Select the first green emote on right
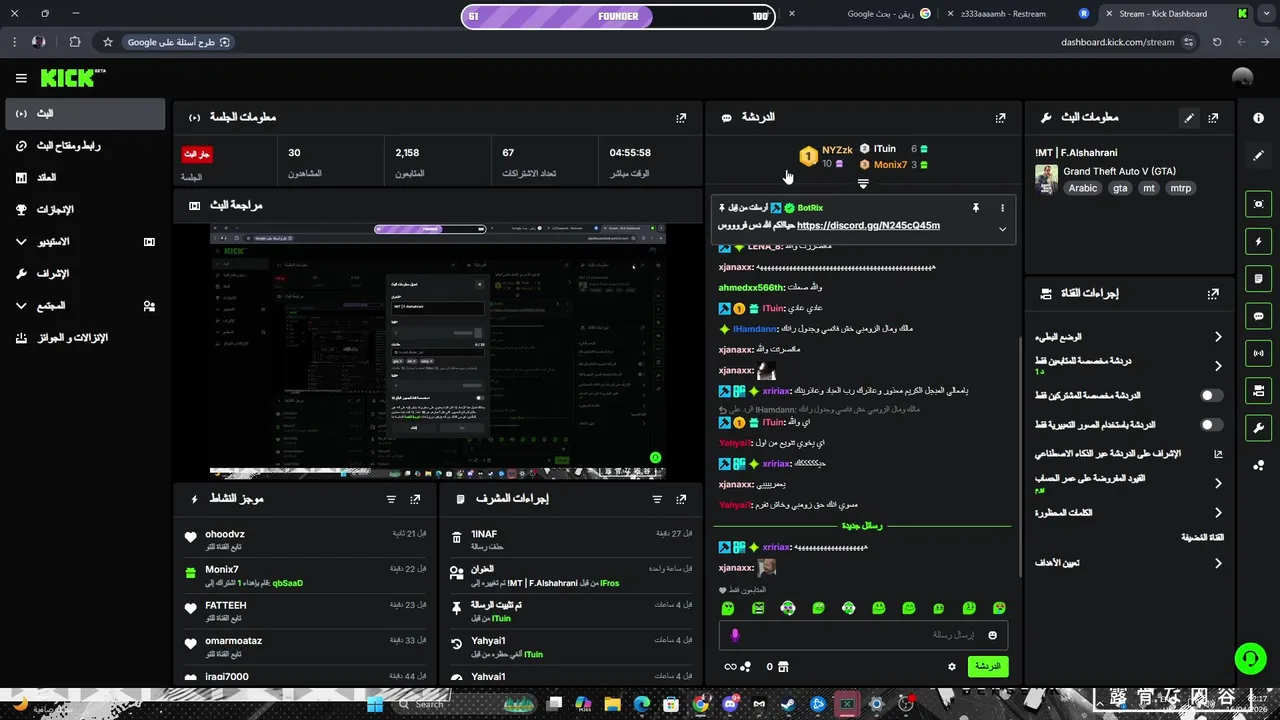1280x720 pixels. coord(998,608)
